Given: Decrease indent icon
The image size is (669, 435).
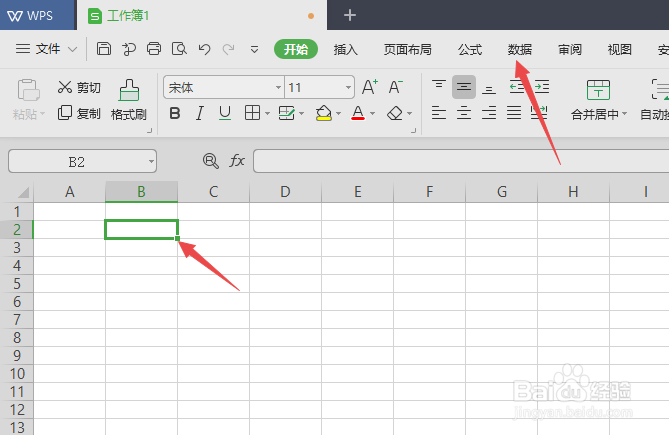Looking at the screenshot, I should [517, 87].
